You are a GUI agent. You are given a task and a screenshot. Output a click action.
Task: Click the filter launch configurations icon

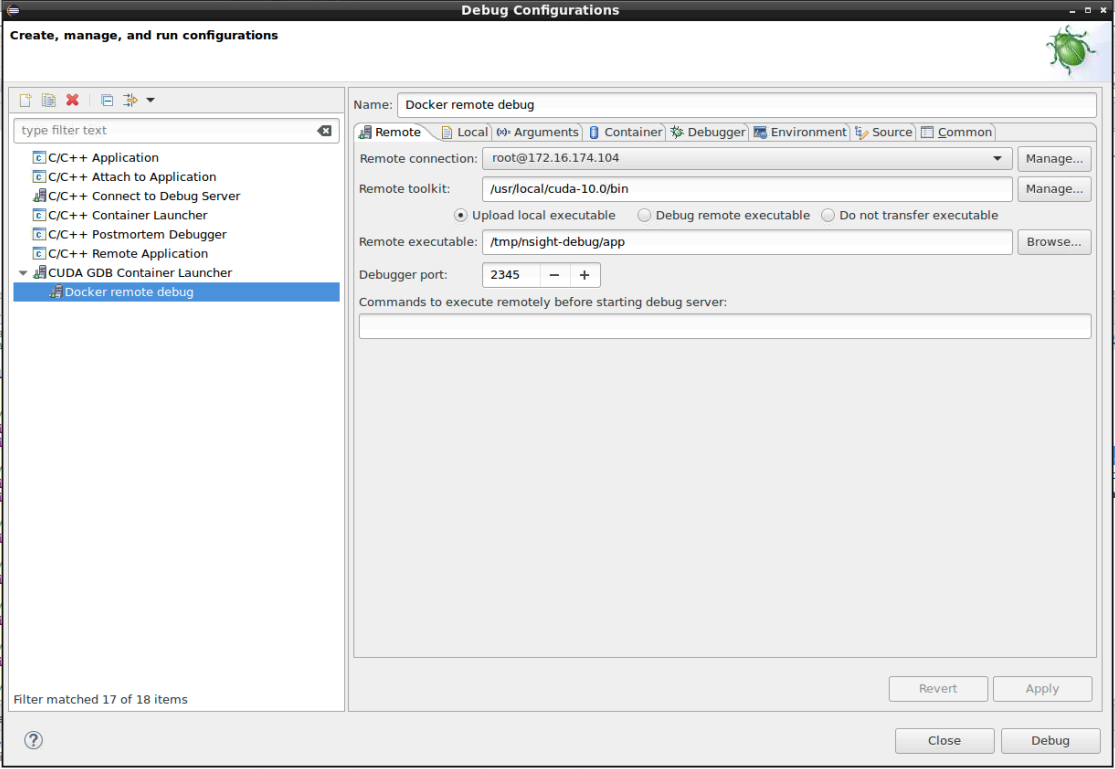click(130, 100)
